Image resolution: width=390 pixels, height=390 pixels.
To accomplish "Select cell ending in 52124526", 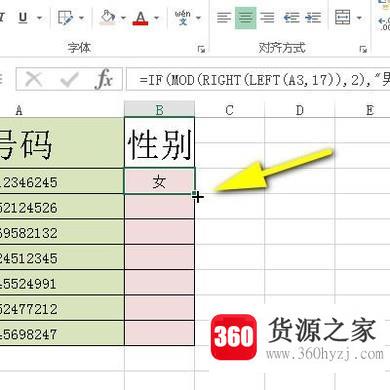I will coord(62,207).
